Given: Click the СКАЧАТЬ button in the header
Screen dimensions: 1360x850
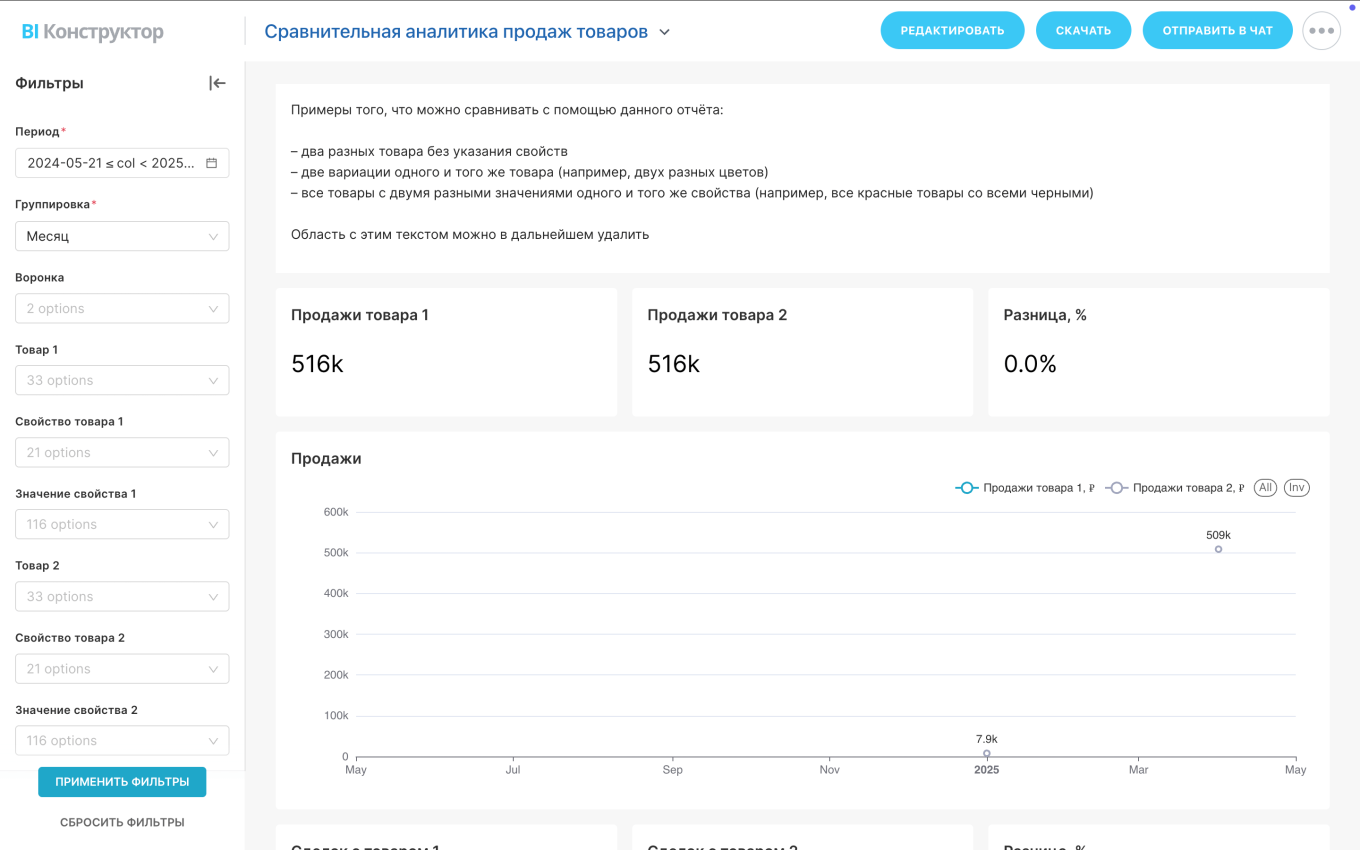Looking at the screenshot, I should [x=1083, y=30].
